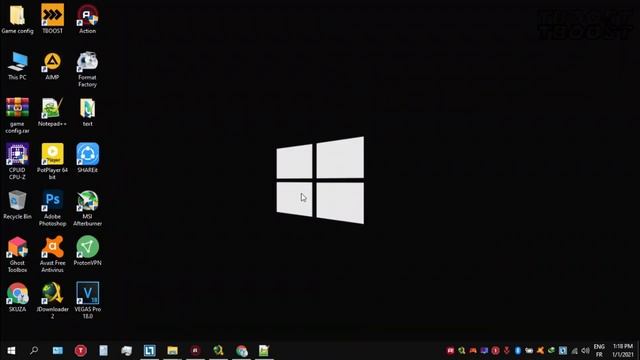Viewport: 640px width, 360px height.
Task: Select the AIMP desktop shortcut
Action: (x=52, y=66)
